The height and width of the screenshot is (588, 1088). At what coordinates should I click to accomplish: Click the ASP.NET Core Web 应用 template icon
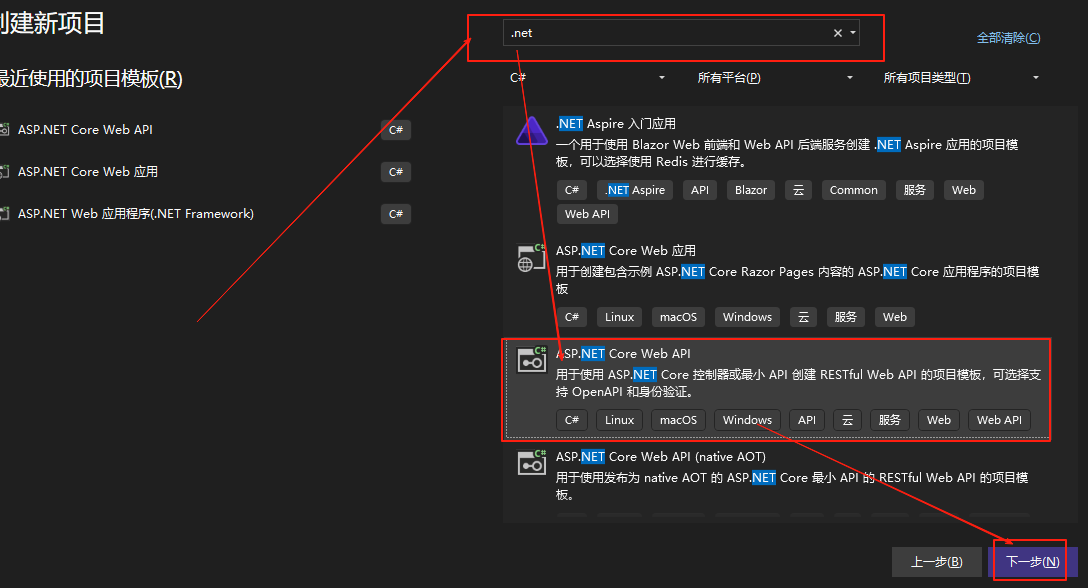click(x=532, y=258)
